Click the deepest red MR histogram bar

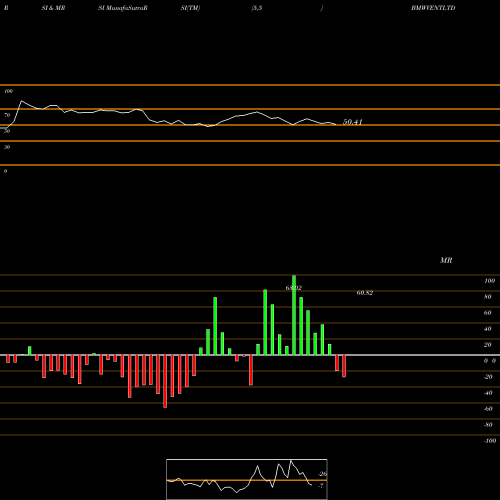click(x=165, y=381)
